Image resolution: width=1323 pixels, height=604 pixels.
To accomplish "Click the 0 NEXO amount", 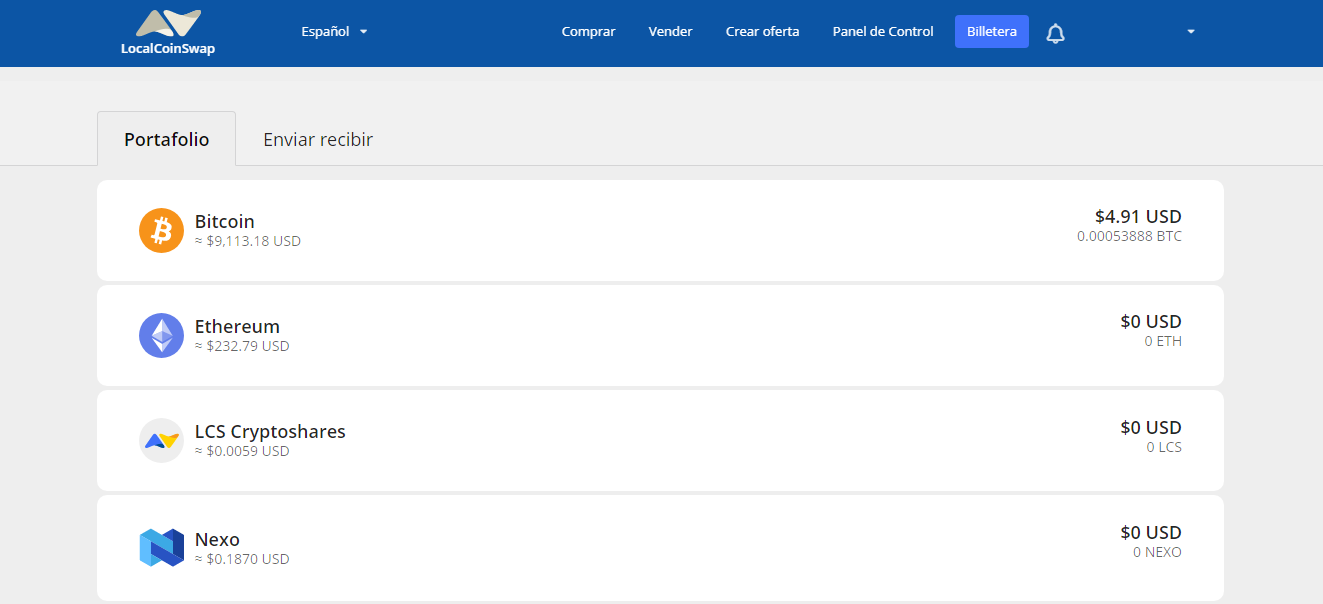I will pyautogui.click(x=1157, y=552).
